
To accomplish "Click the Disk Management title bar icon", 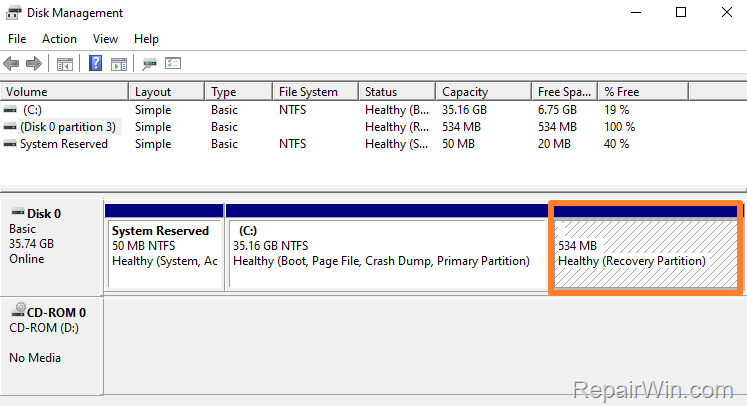I will coord(13,13).
